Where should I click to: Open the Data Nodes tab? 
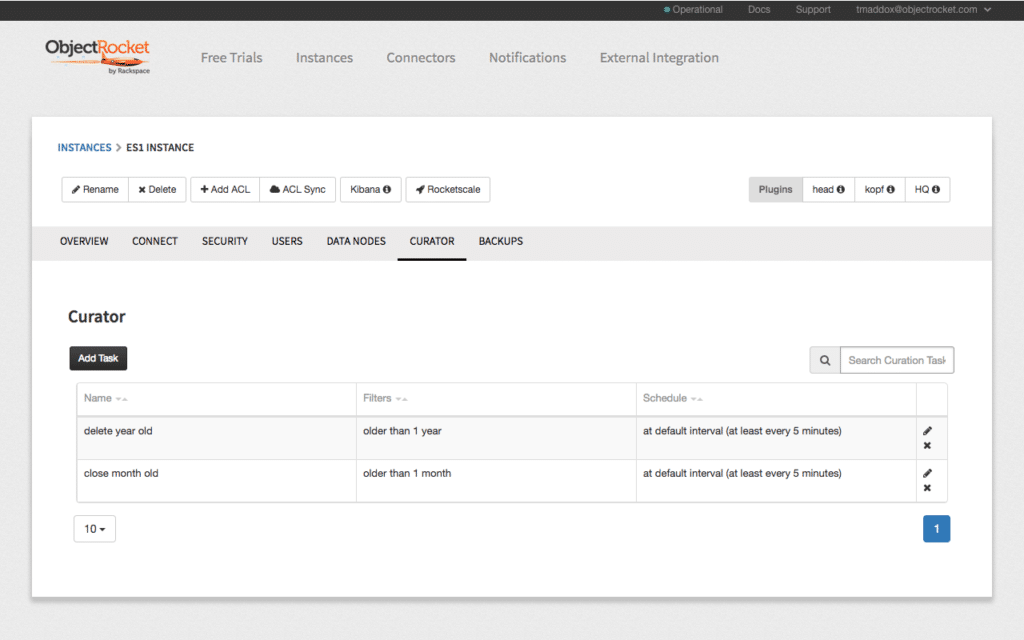point(355,241)
